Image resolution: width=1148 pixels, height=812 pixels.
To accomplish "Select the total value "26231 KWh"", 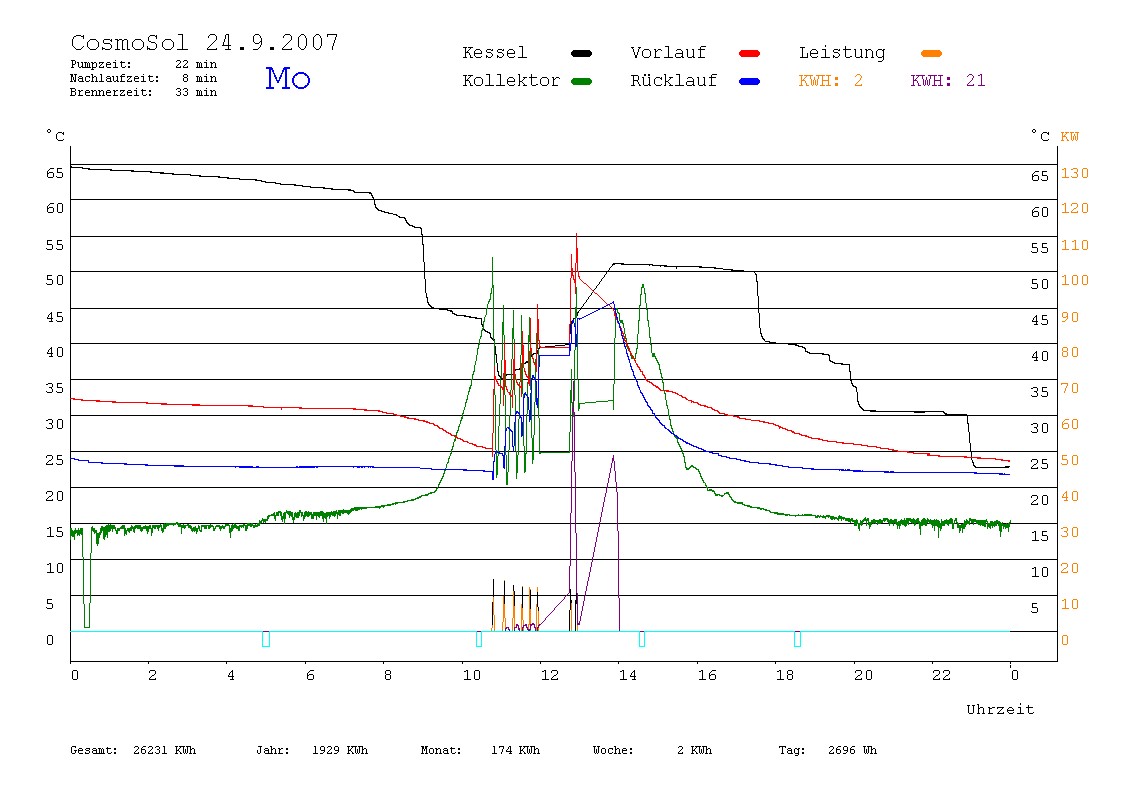I will (165, 750).
